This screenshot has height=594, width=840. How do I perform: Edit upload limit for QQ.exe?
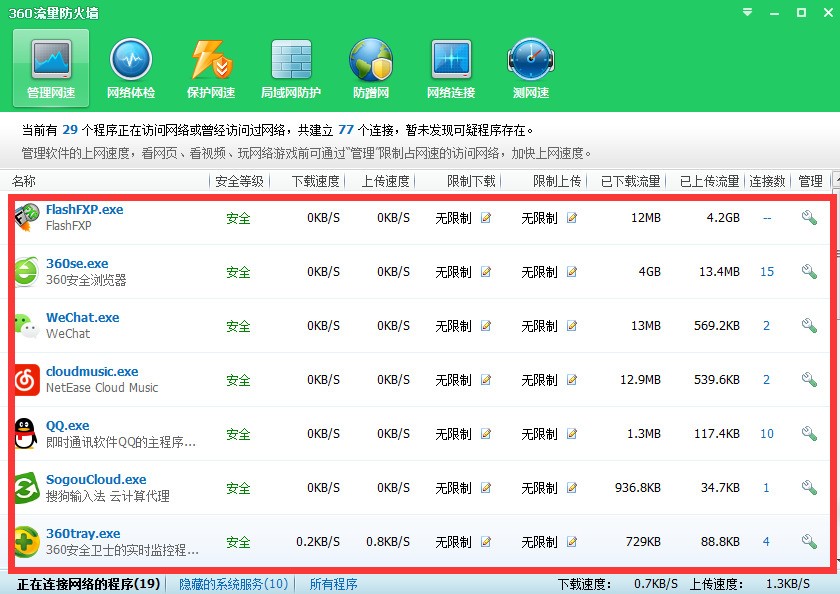[x=572, y=434]
